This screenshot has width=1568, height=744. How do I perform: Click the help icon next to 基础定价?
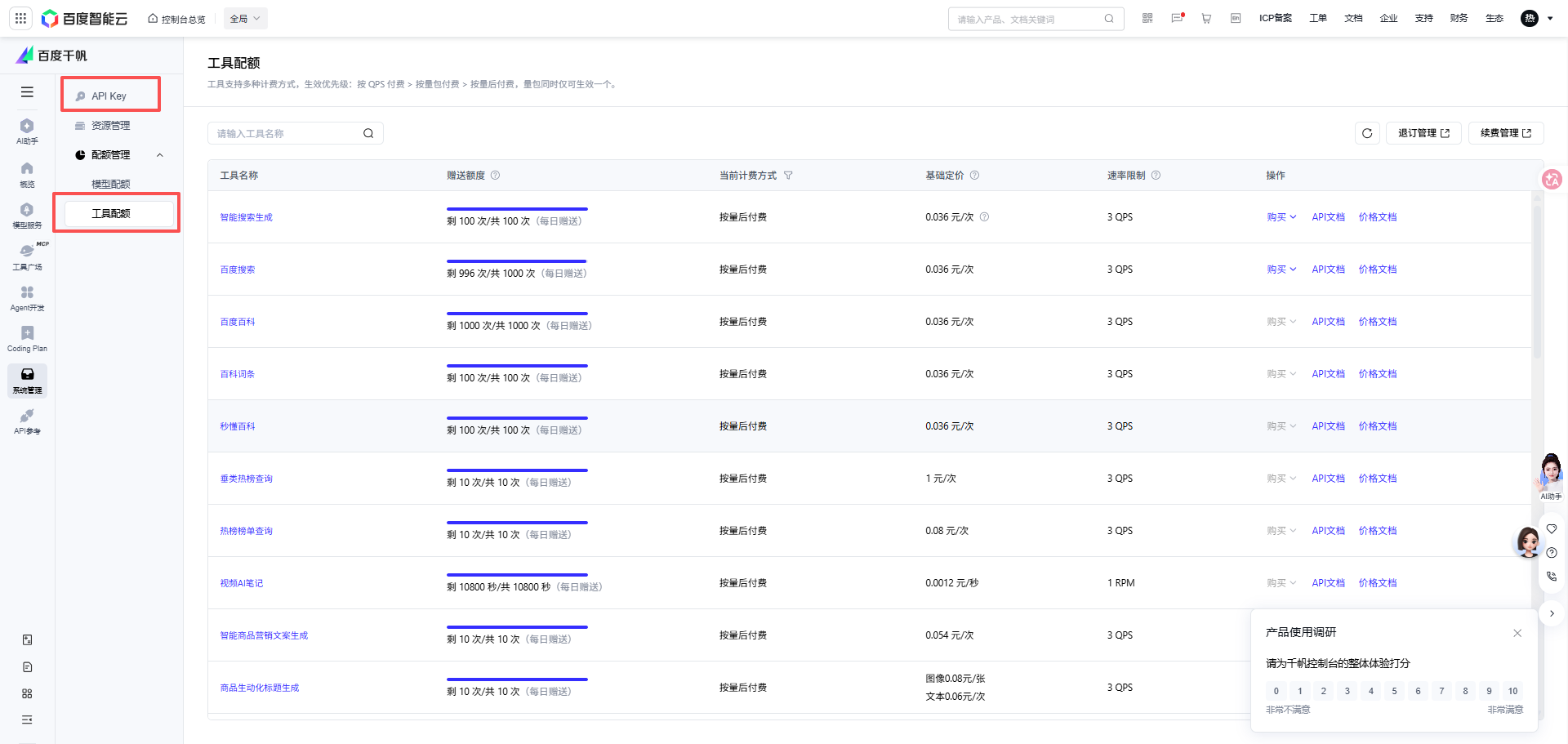[974, 176]
